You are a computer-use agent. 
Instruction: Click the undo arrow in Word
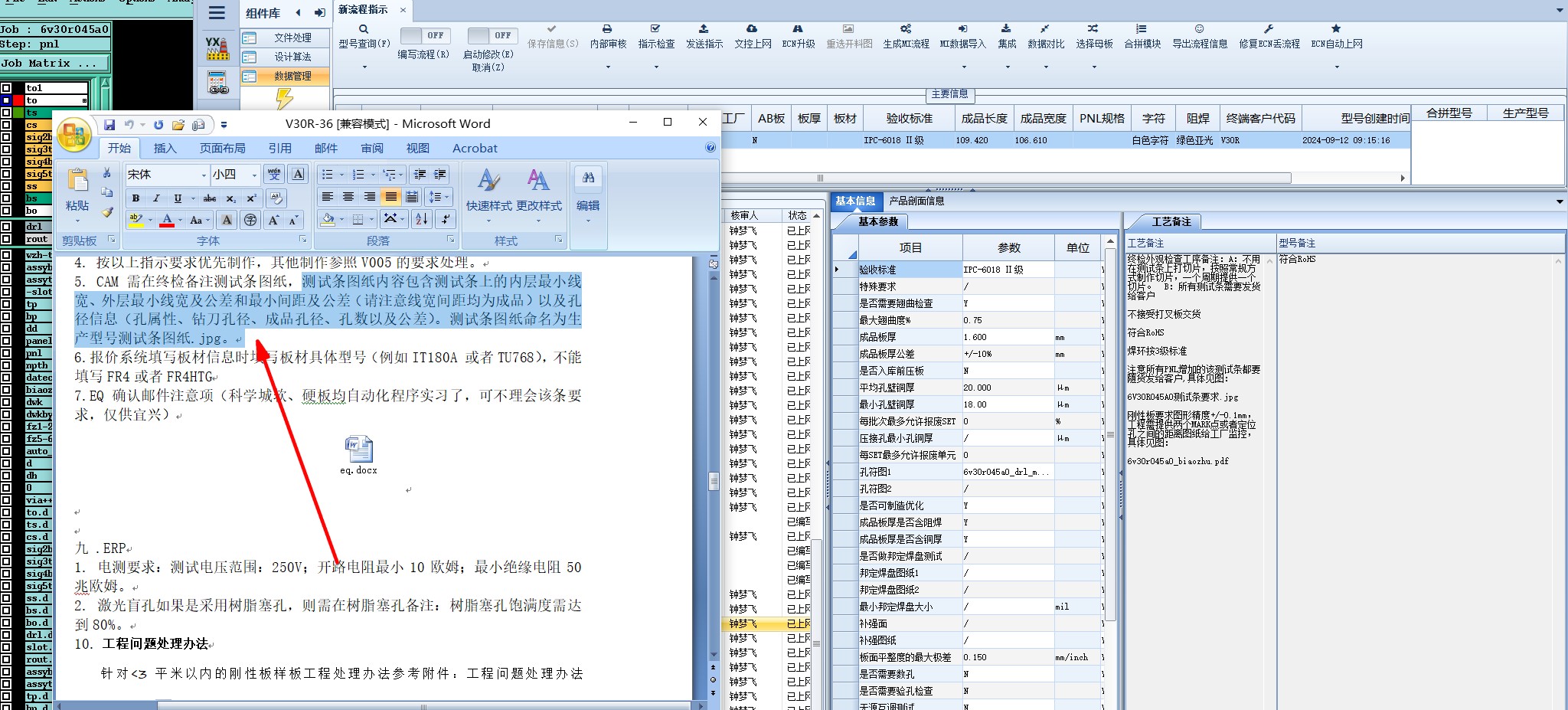129,125
